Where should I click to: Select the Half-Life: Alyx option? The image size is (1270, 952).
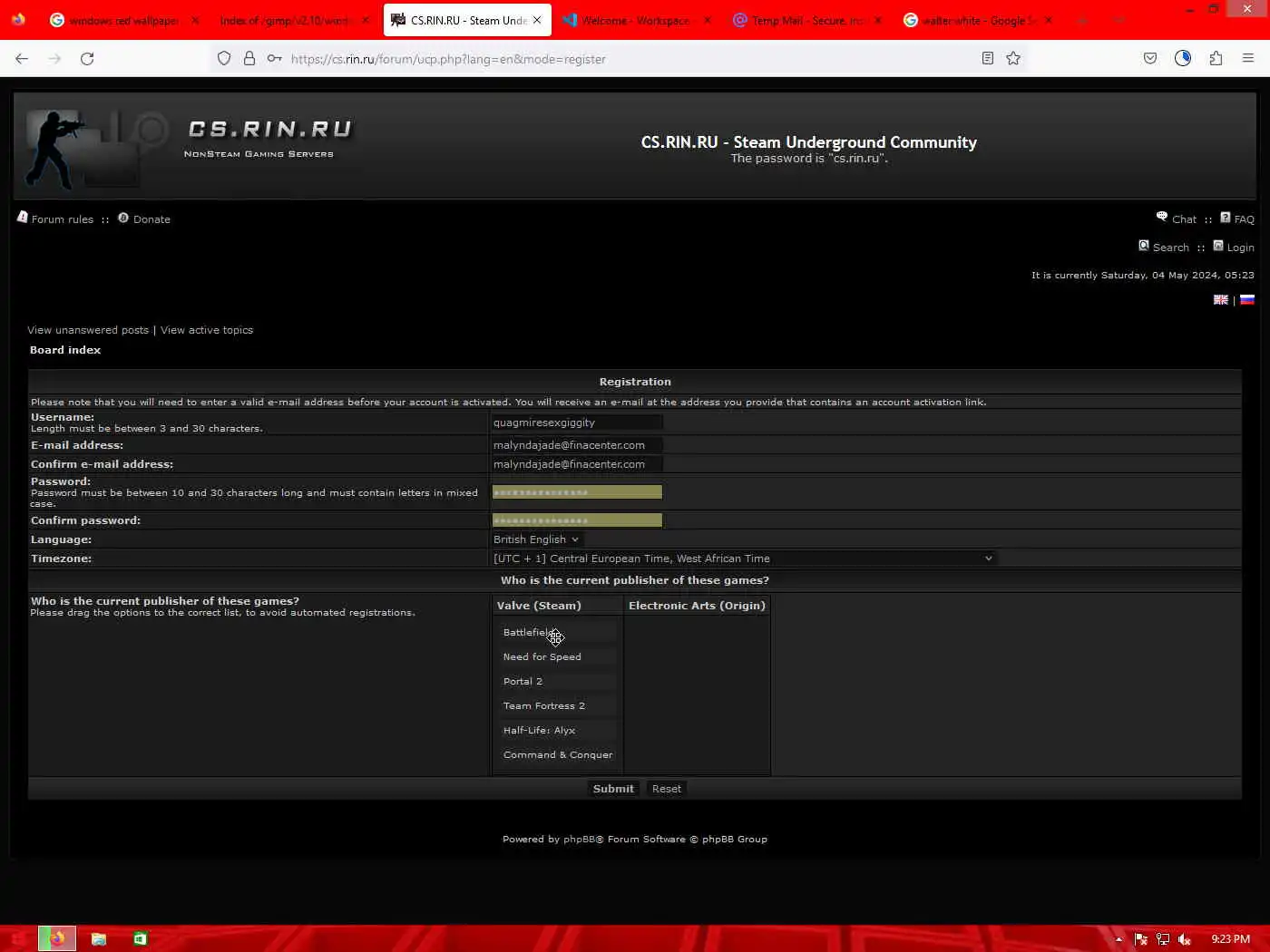[x=557, y=731]
